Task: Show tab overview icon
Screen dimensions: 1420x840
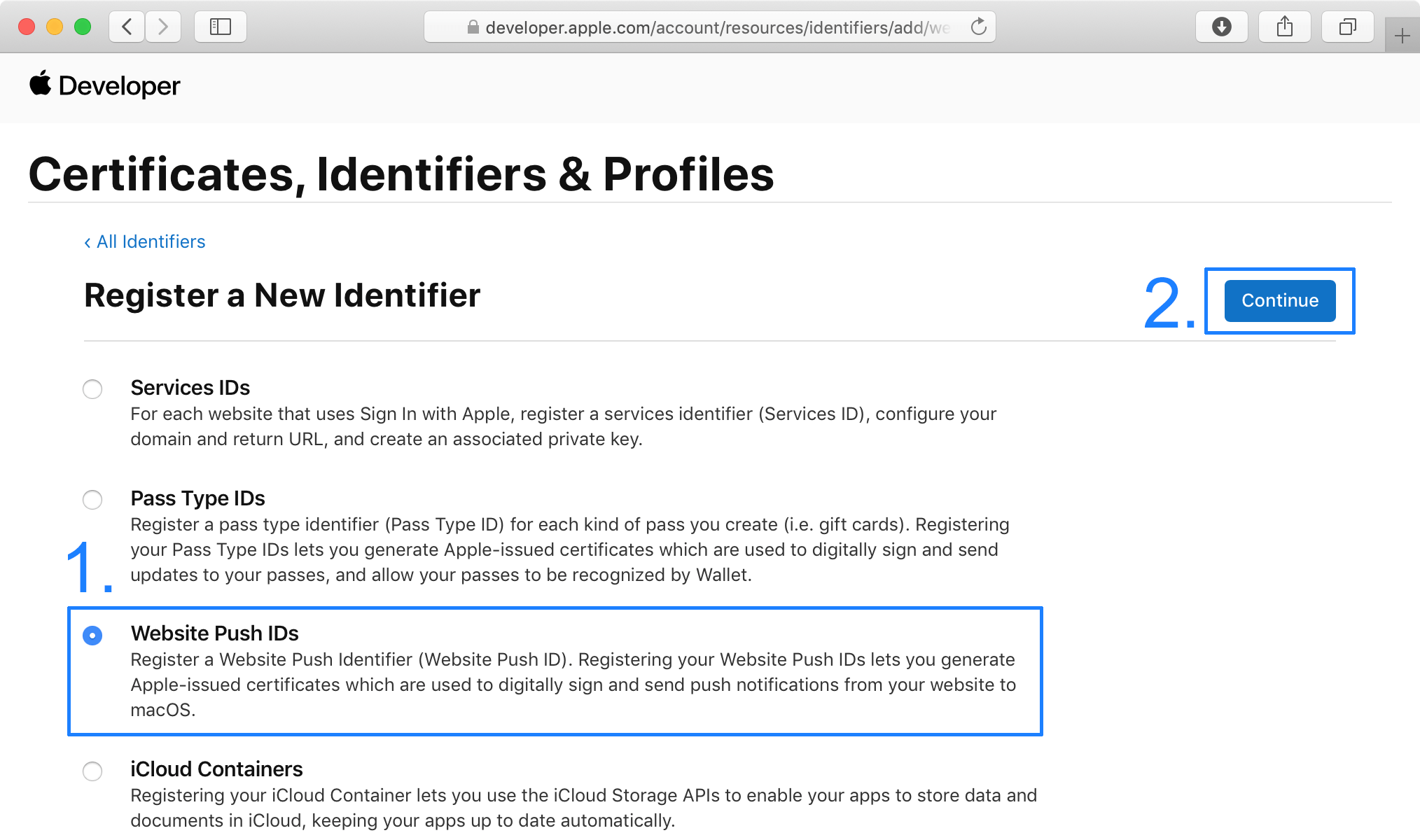Action: click(x=1347, y=27)
